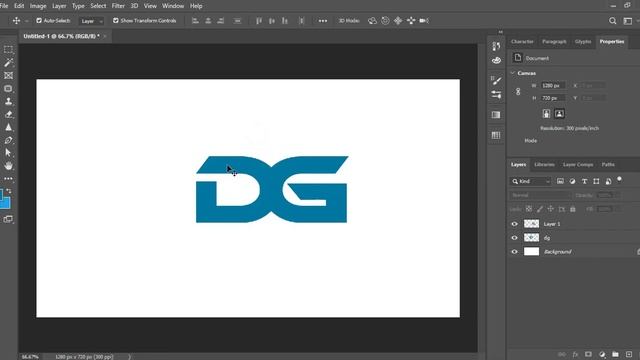Open the History panel icon
Image resolution: width=640 pixels, height=360 pixels.
click(x=496, y=46)
